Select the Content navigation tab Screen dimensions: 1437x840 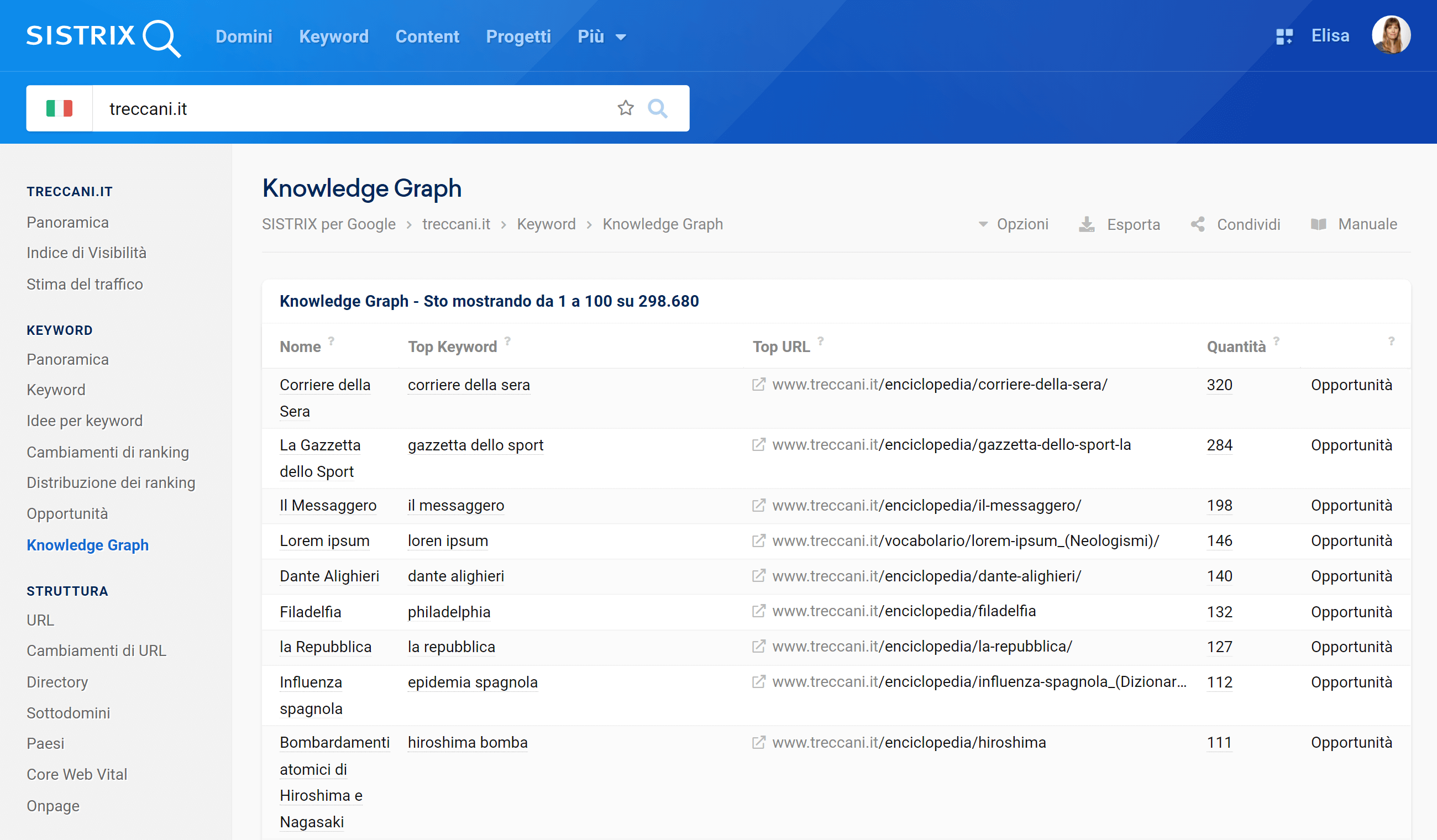coord(427,36)
